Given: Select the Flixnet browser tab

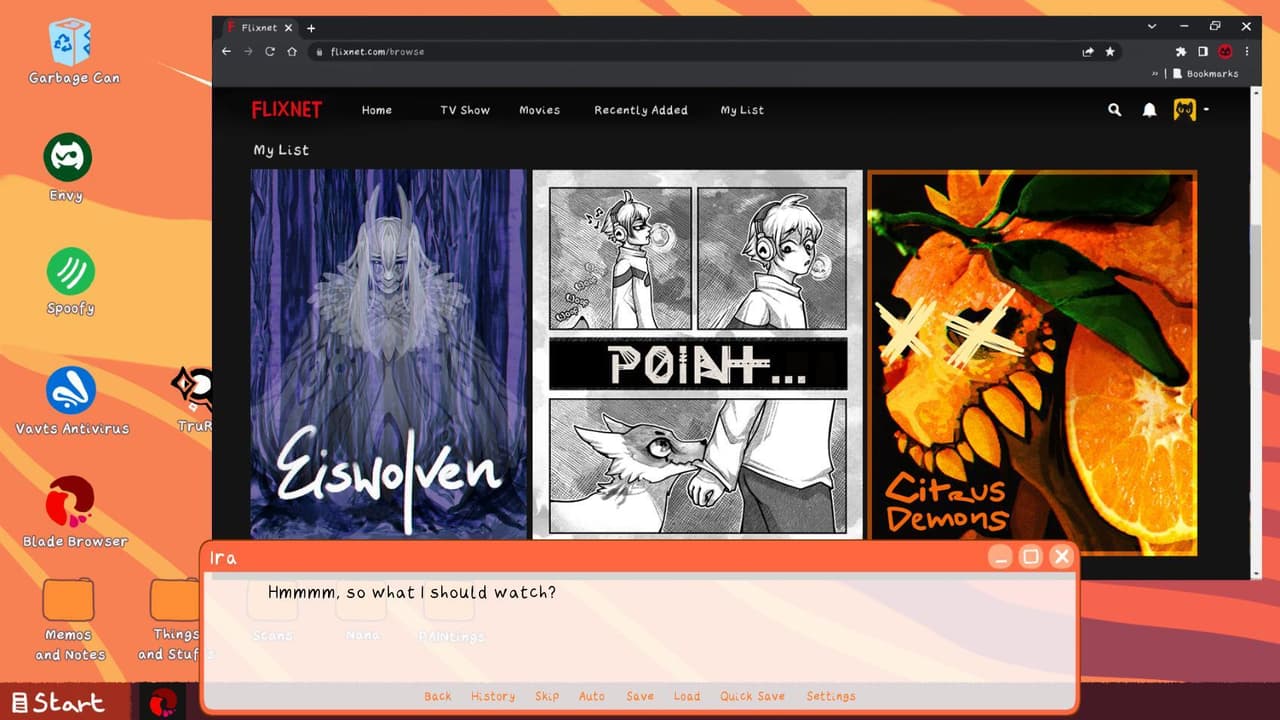Looking at the screenshot, I should 258,28.
